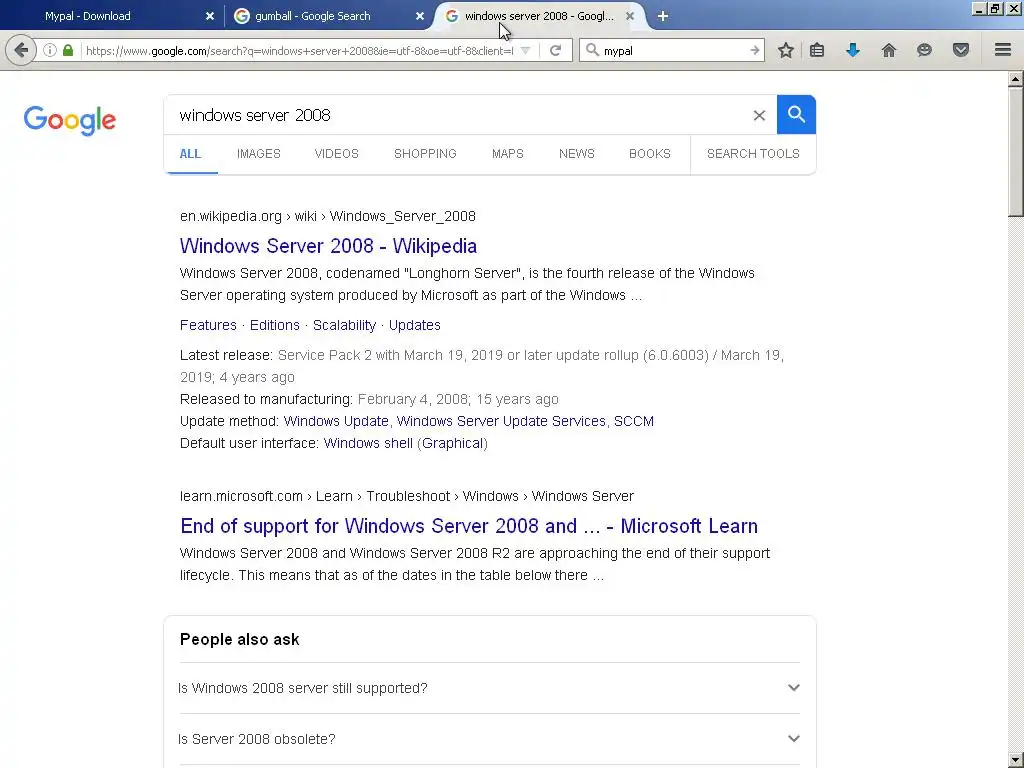Open the Features sitelink
The height and width of the screenshot is (768, 1024).
(208, 325)
